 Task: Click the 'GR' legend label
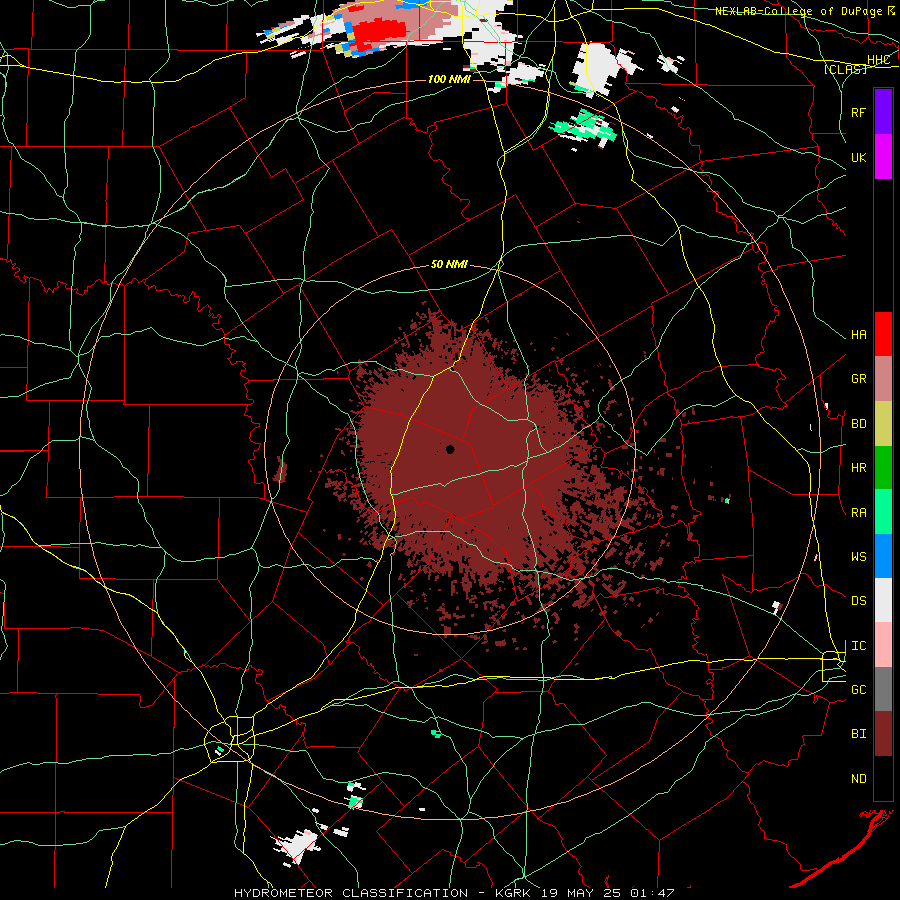pos(858,379)
